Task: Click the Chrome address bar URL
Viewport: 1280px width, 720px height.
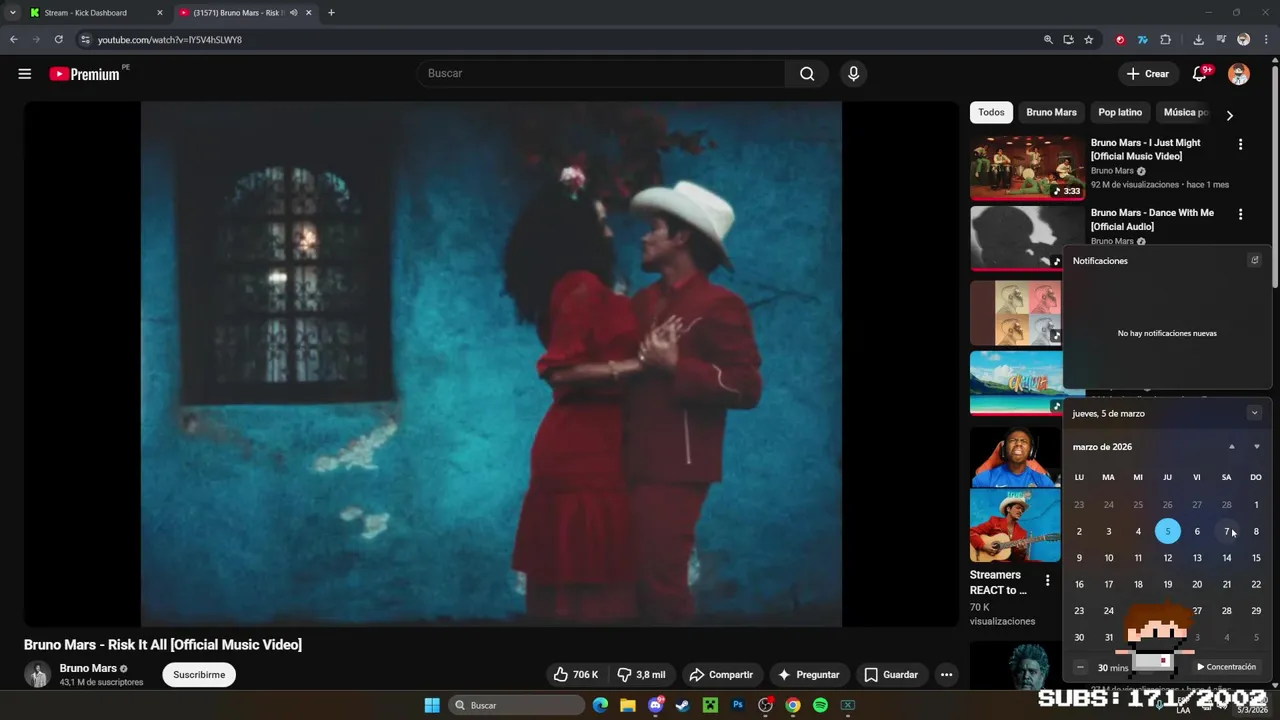Action: point(170,40)
